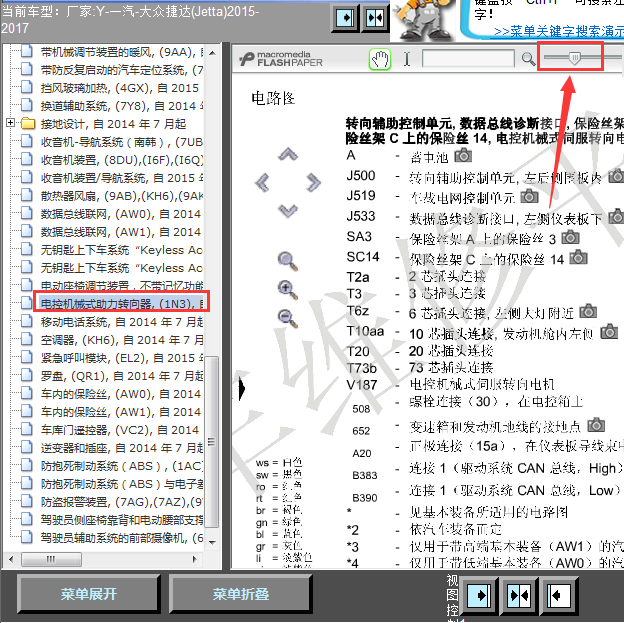
Task: Select 电控机械式助力转向器 (1N3) tree item
Action: pos(122,304)
